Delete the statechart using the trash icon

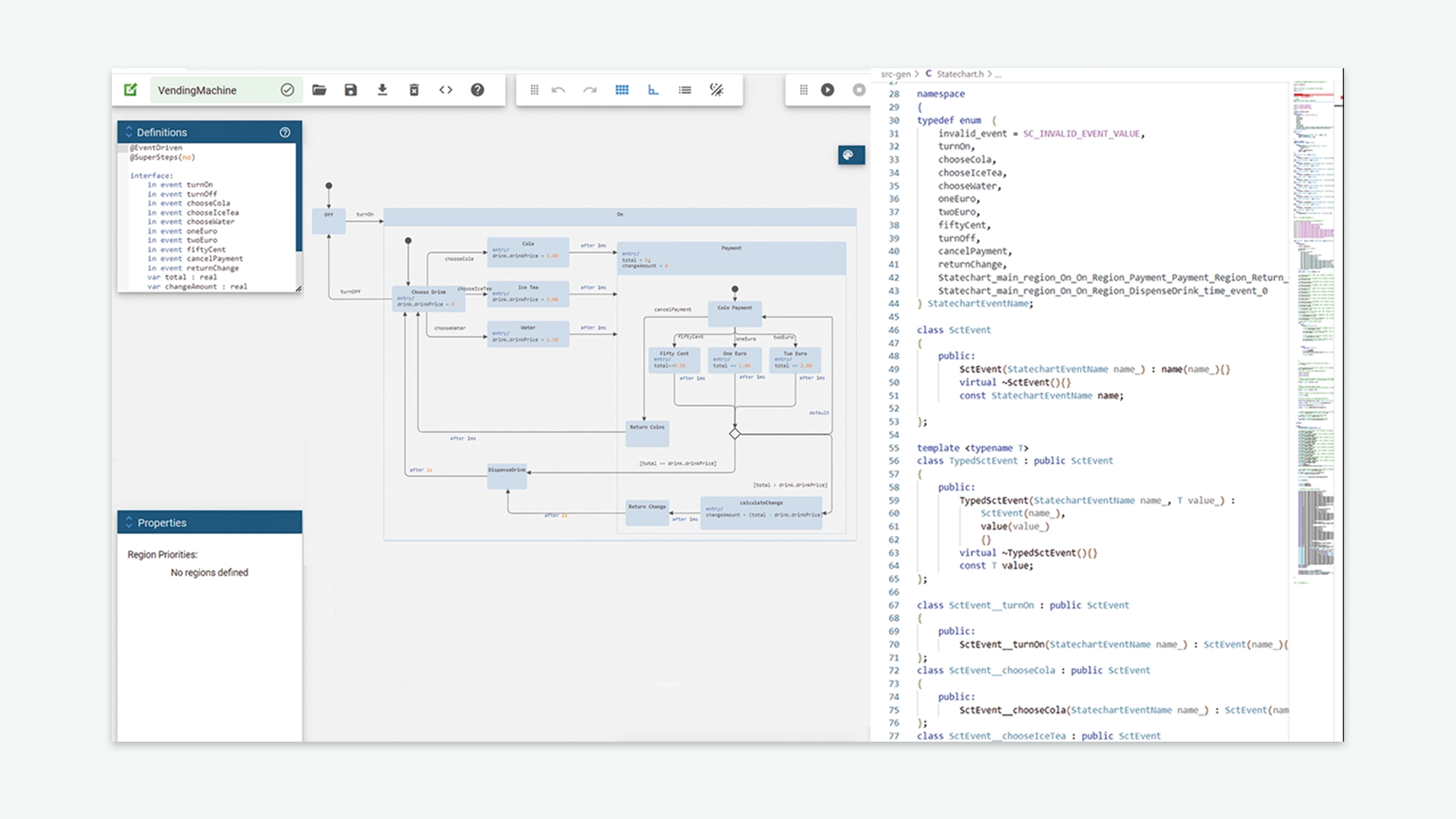[x=414, y=90]
